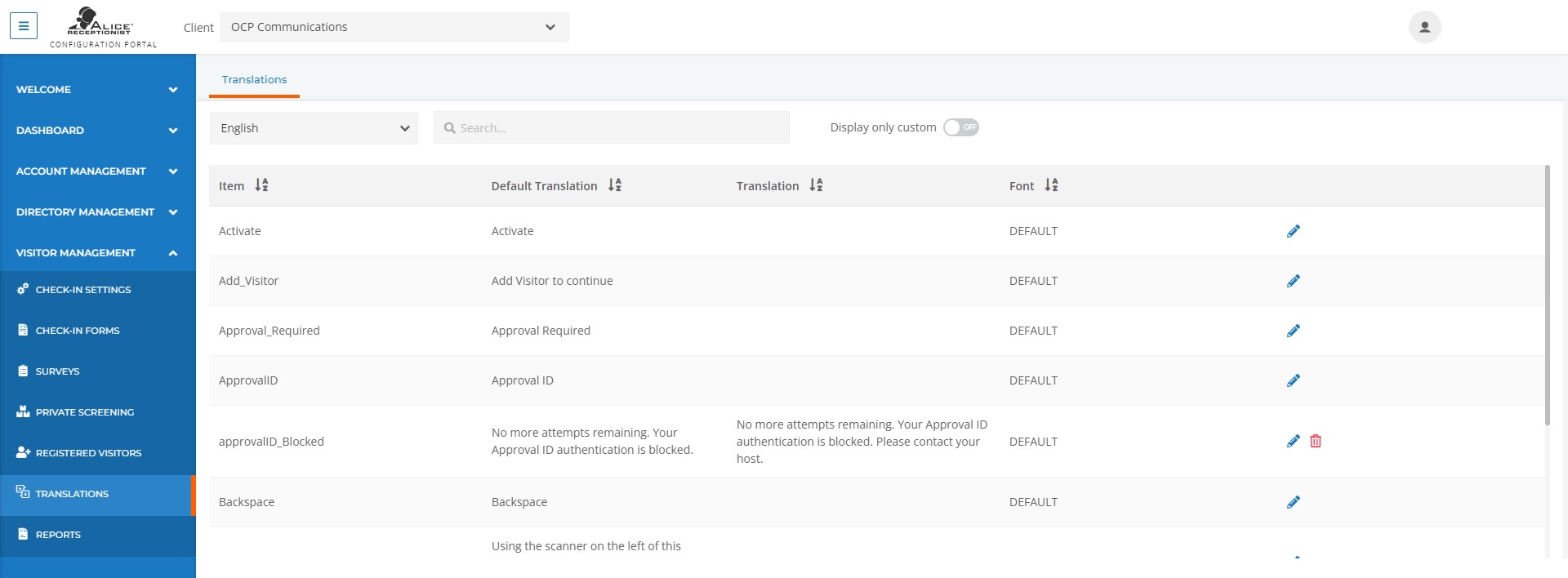
Task: Open the Client dropdown OCP Communications
Action: (x=394, y=27)
